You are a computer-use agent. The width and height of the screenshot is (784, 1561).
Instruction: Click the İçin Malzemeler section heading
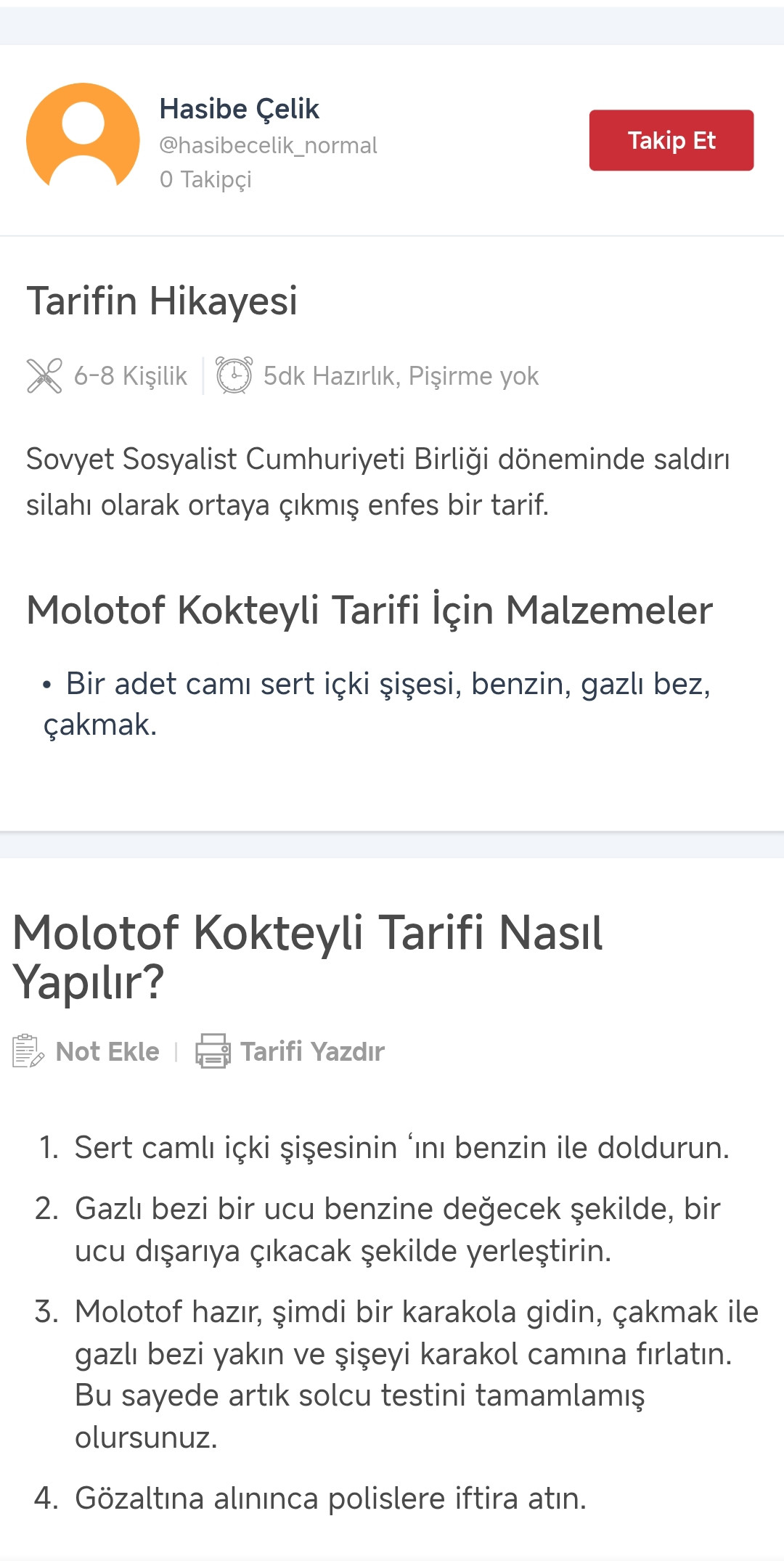369,610
